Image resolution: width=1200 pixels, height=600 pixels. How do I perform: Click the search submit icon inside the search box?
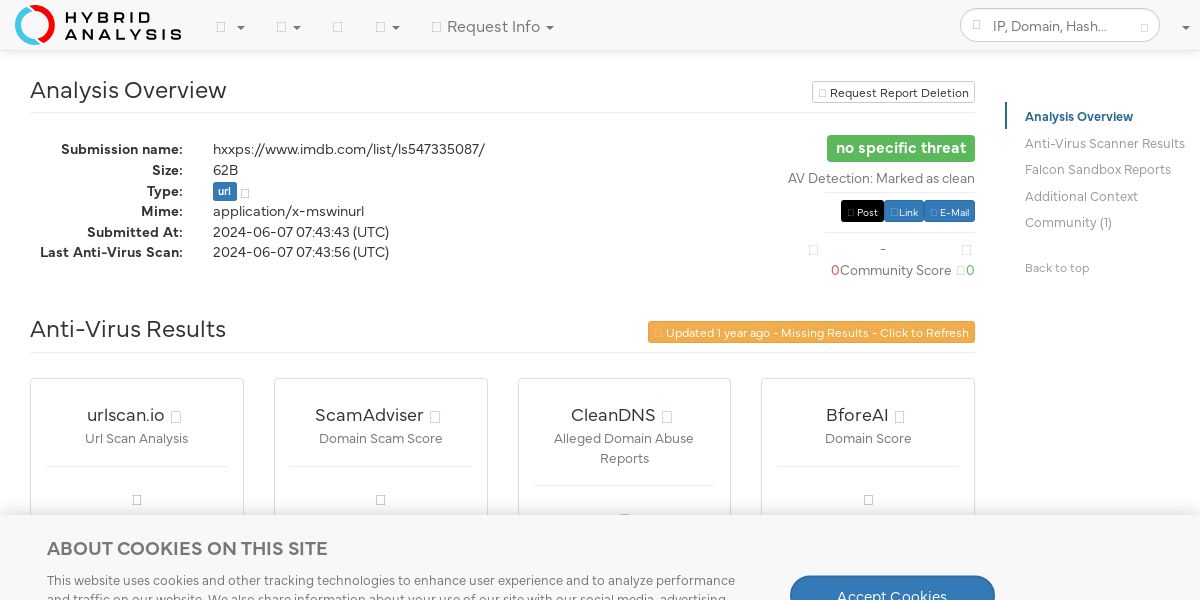1145,27
